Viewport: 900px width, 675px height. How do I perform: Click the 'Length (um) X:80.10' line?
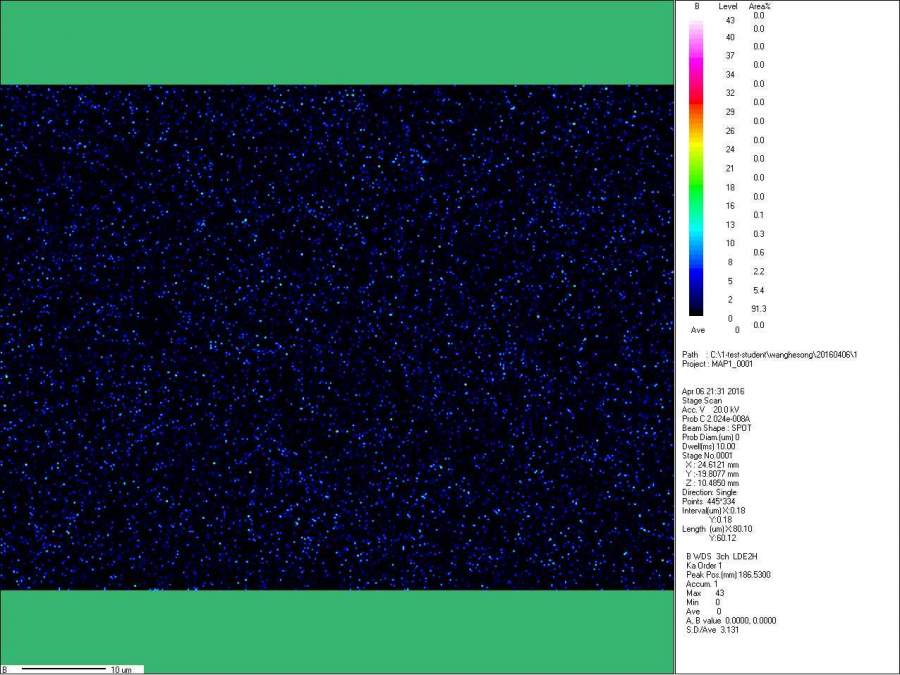717,529
